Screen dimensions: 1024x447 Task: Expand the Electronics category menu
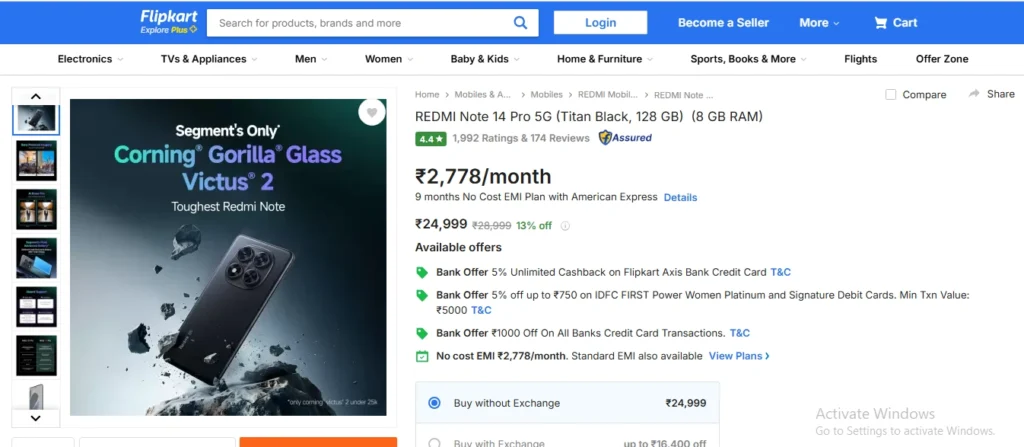[x=90, y=59]
